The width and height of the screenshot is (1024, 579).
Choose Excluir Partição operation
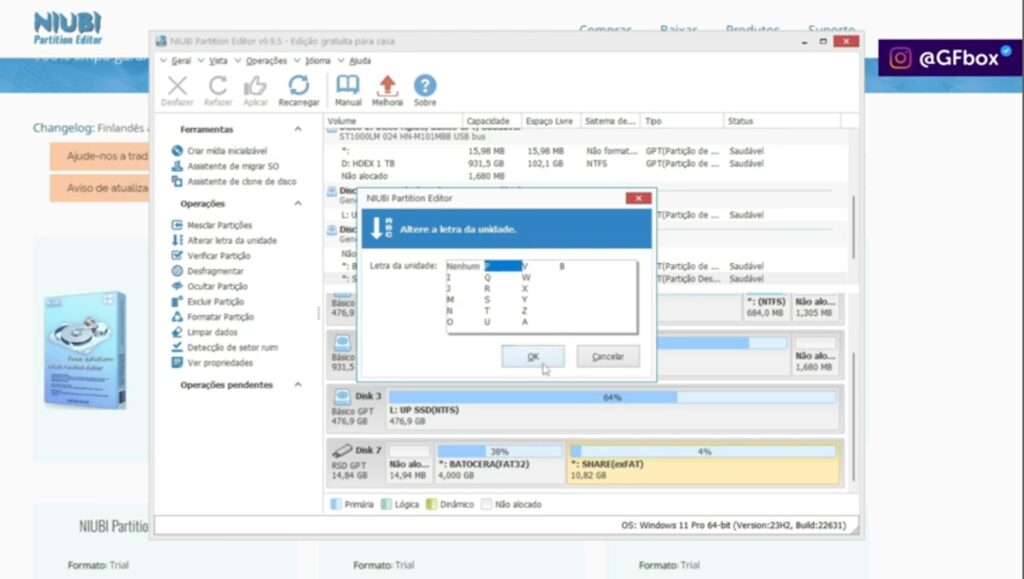click(x=208, y=302)
